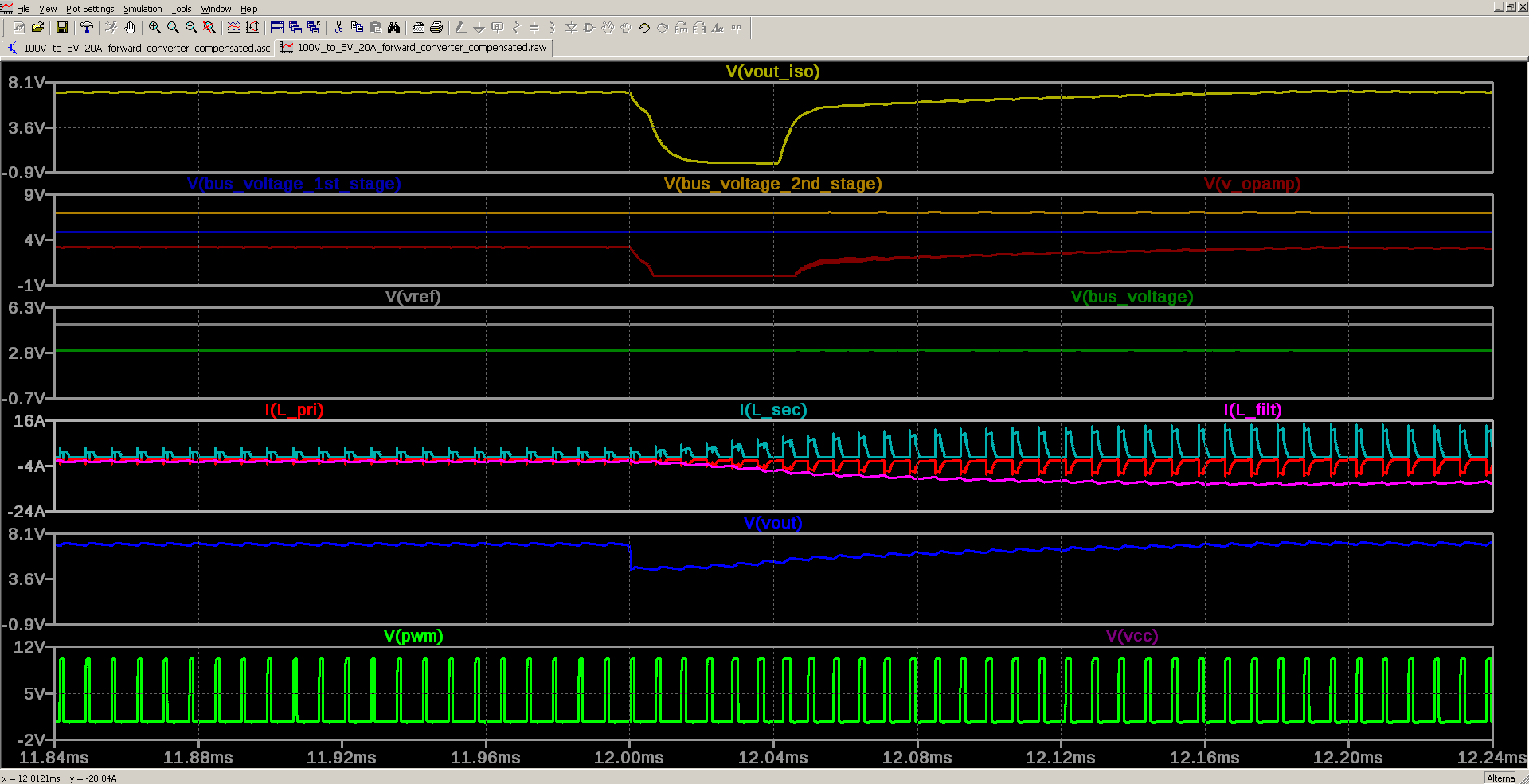Click the Component gate icon
The height and width of the screenshot is (784, 1529).
(x=589, y=28)
